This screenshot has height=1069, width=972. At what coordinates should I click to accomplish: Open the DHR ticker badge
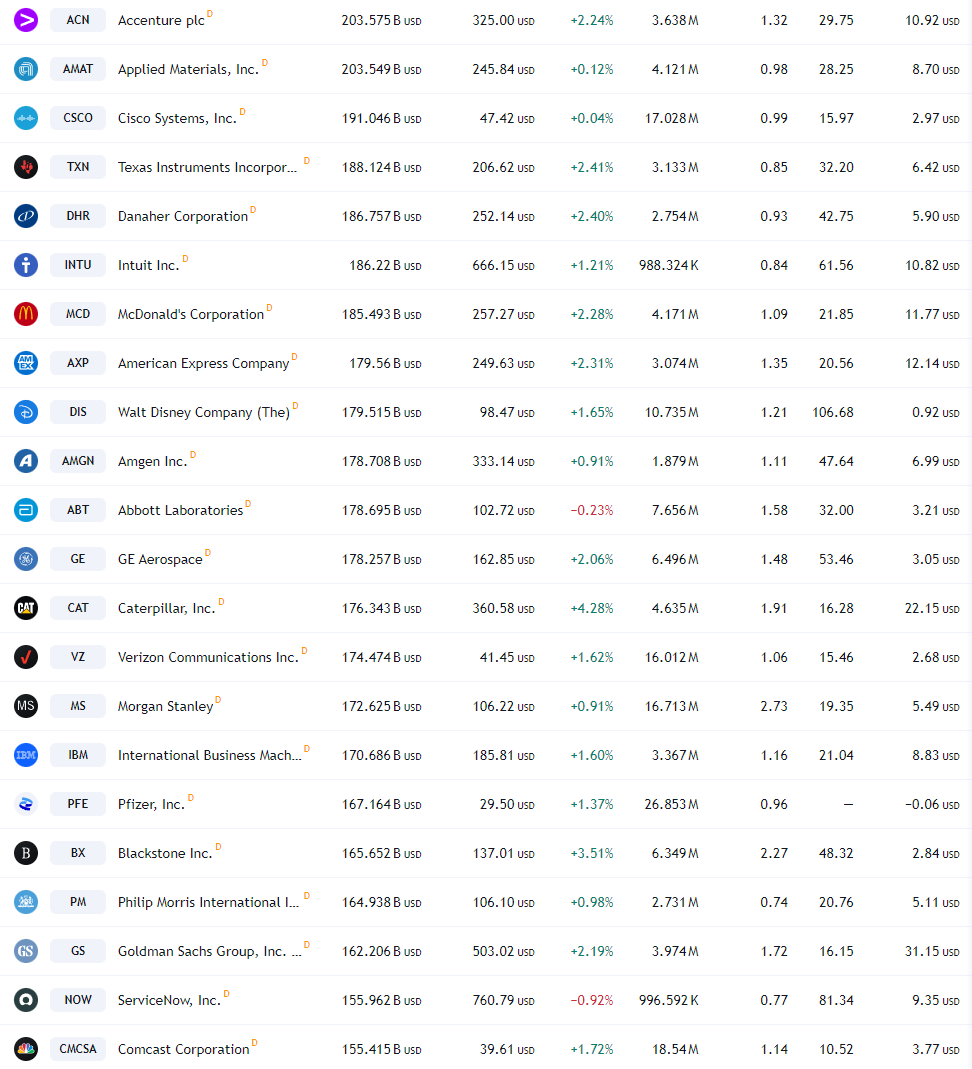click(x=78, y=216)
